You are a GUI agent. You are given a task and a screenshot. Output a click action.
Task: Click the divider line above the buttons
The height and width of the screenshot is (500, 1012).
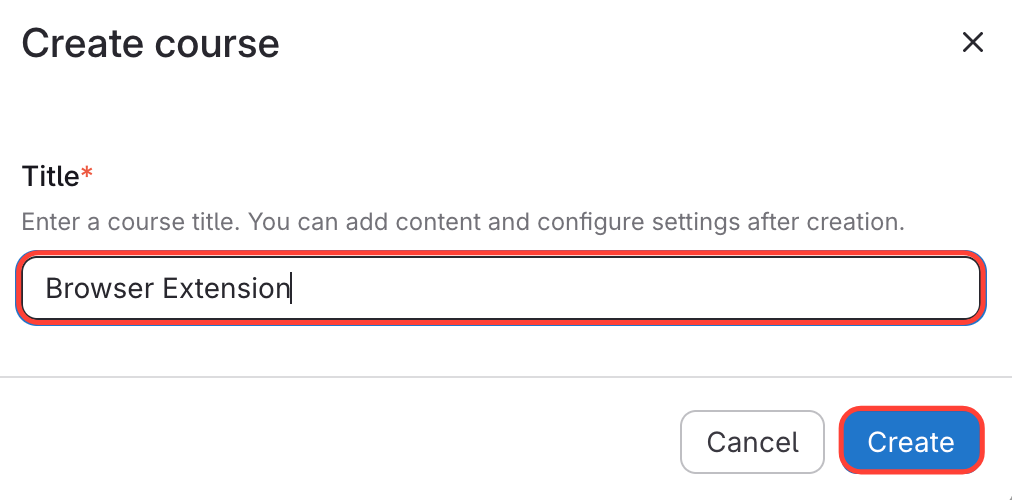tap(506, 377)
